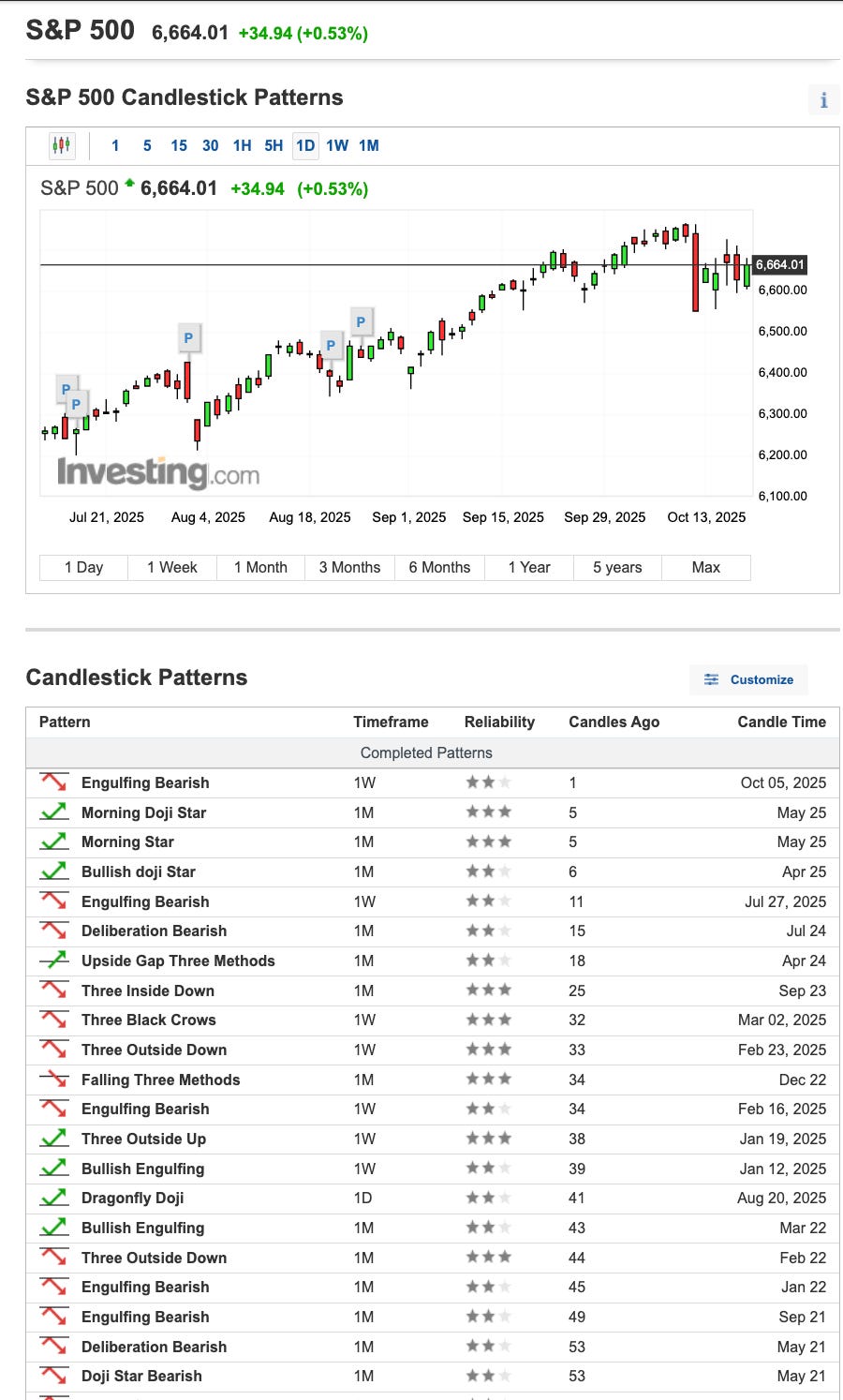Select the 30 minute timeframe
The width and height of the screenshot is (843, 1400).
[x=211, y=145]
